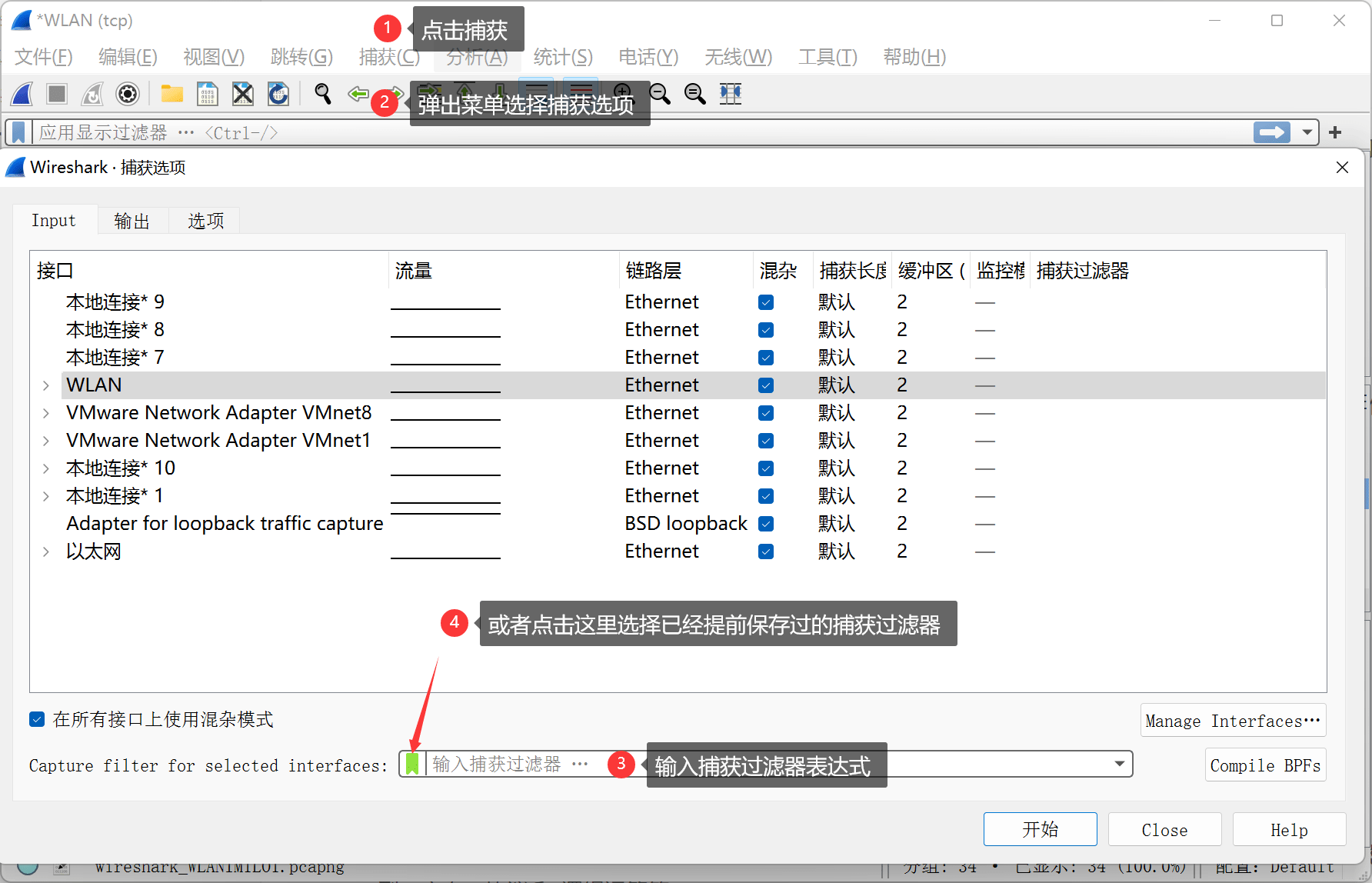Uncheck 在所有接口上使用混杂模式

(37, 719)
